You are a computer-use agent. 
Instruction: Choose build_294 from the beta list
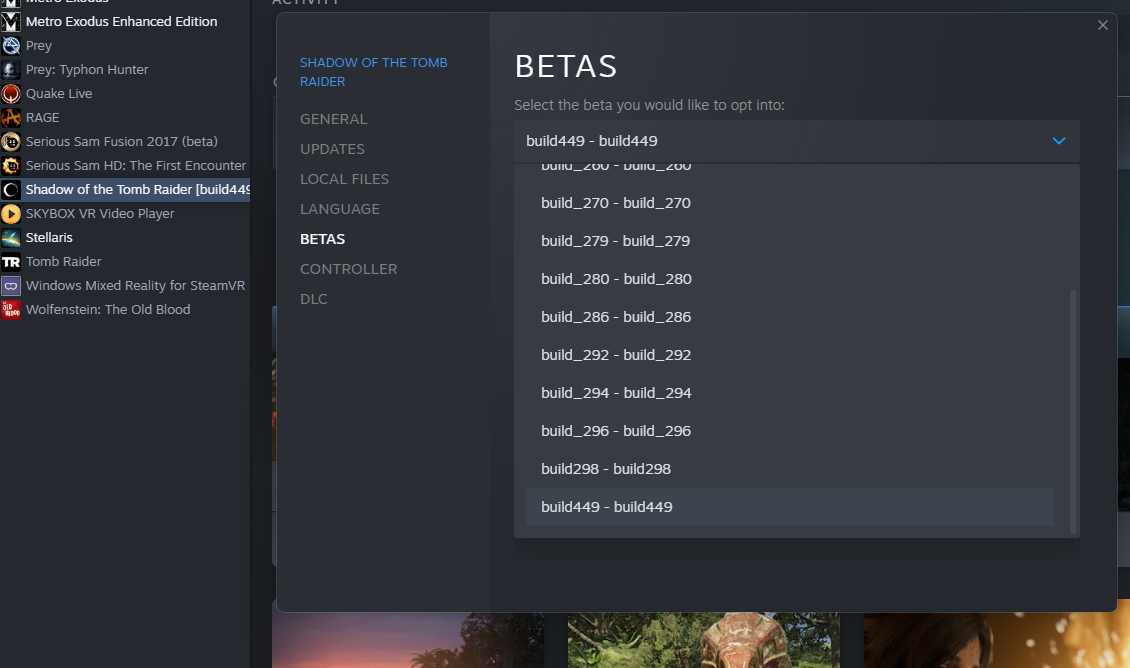[x=790, y=393]
